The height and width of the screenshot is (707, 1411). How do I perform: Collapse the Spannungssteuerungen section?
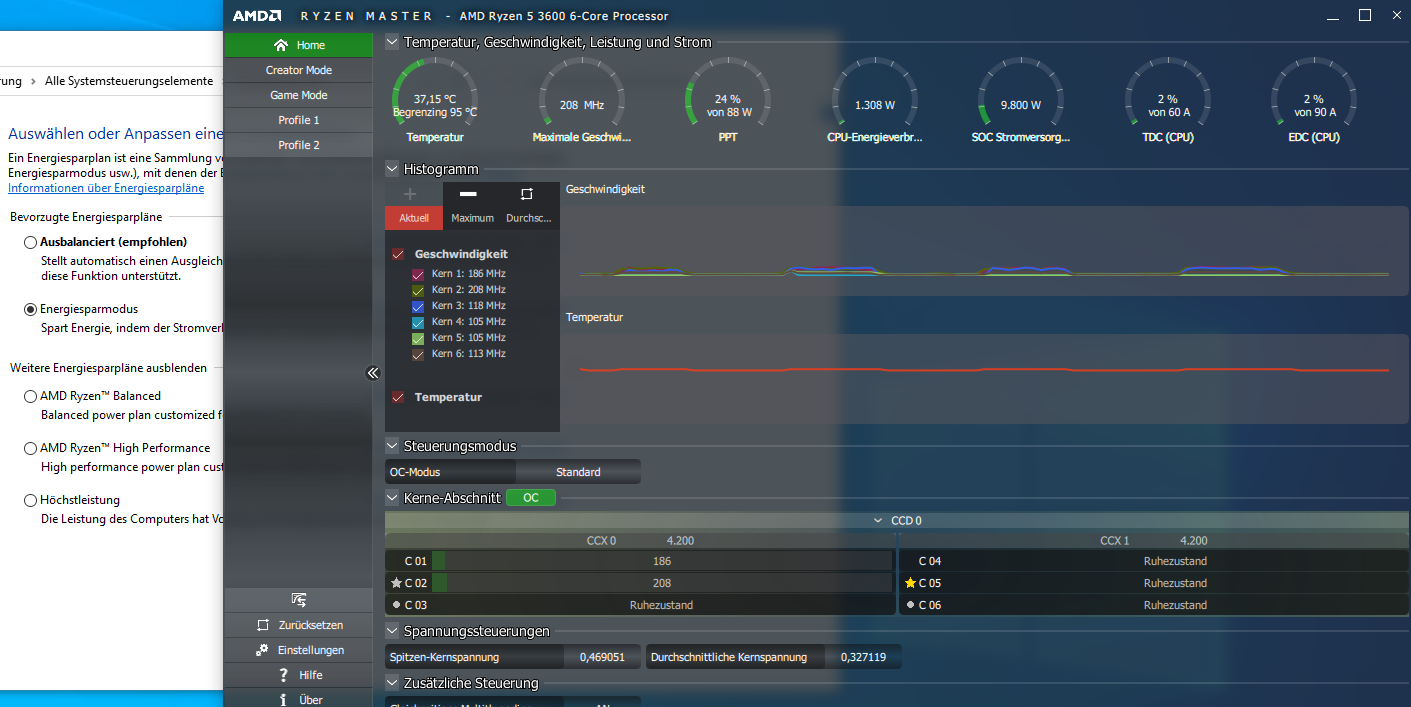pos(392,631)
